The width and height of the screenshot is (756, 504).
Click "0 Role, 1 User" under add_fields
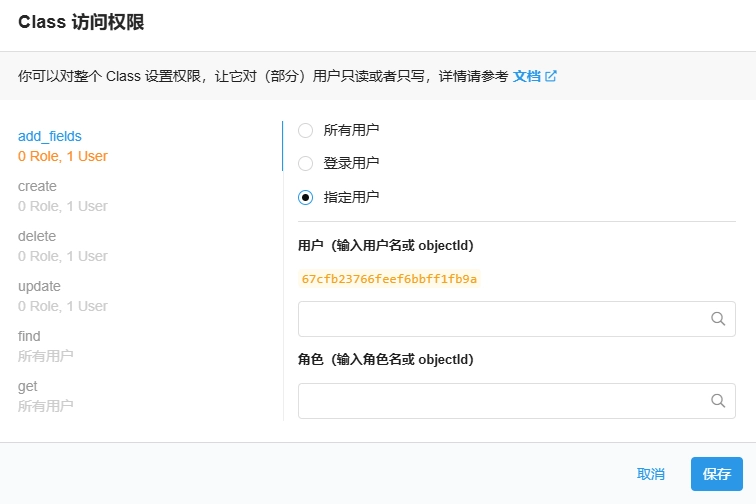[63, 156]
